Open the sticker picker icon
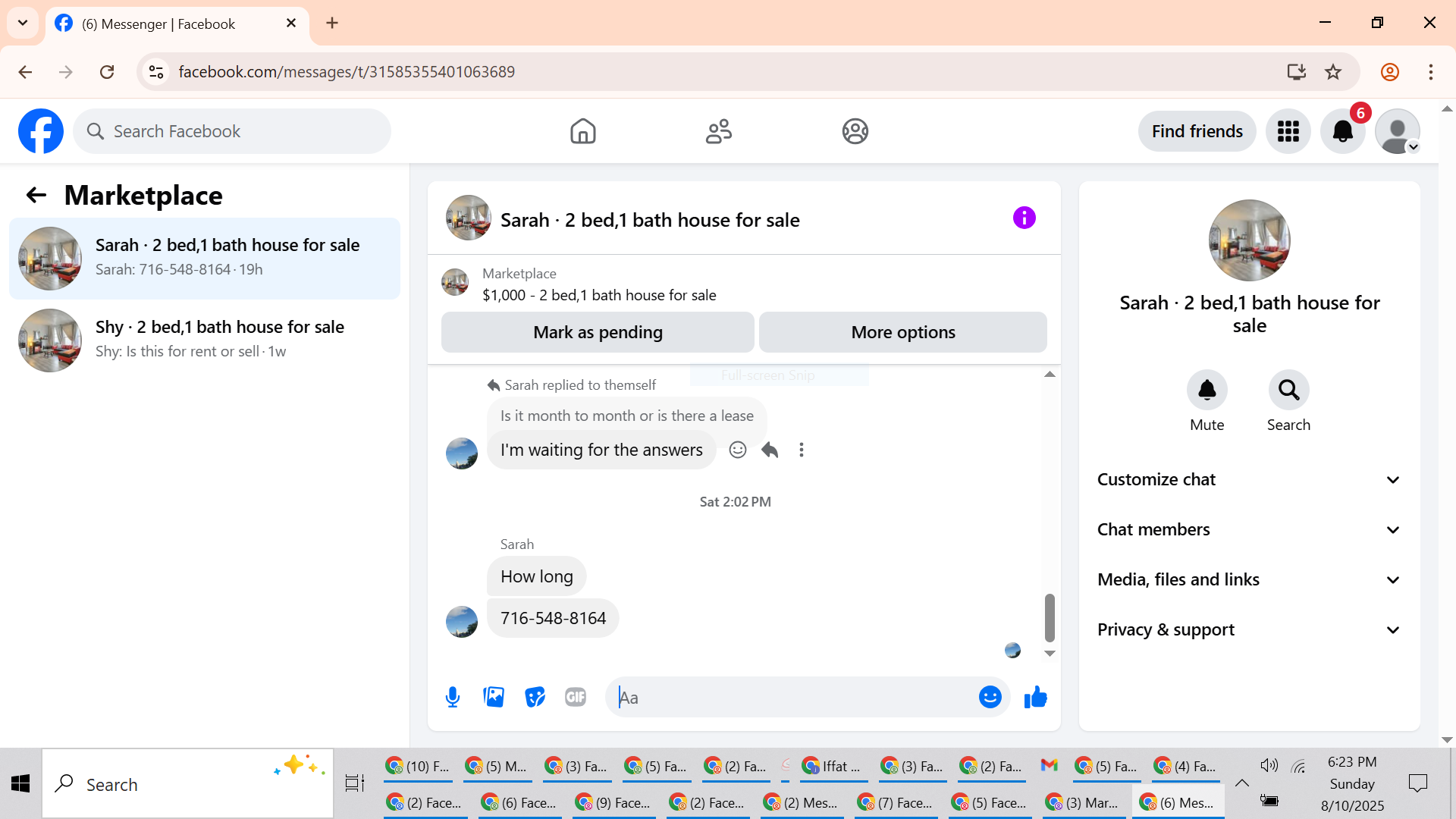Screen dimensions: 1456x819 click(x=535, y=697)
